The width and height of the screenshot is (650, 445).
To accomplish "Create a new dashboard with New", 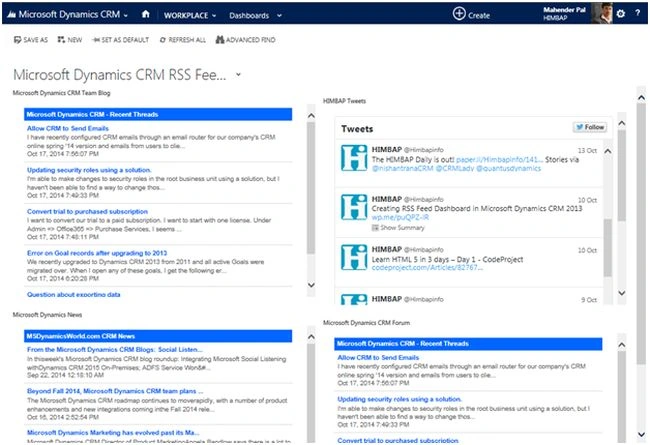I will [x=69, y=40].
